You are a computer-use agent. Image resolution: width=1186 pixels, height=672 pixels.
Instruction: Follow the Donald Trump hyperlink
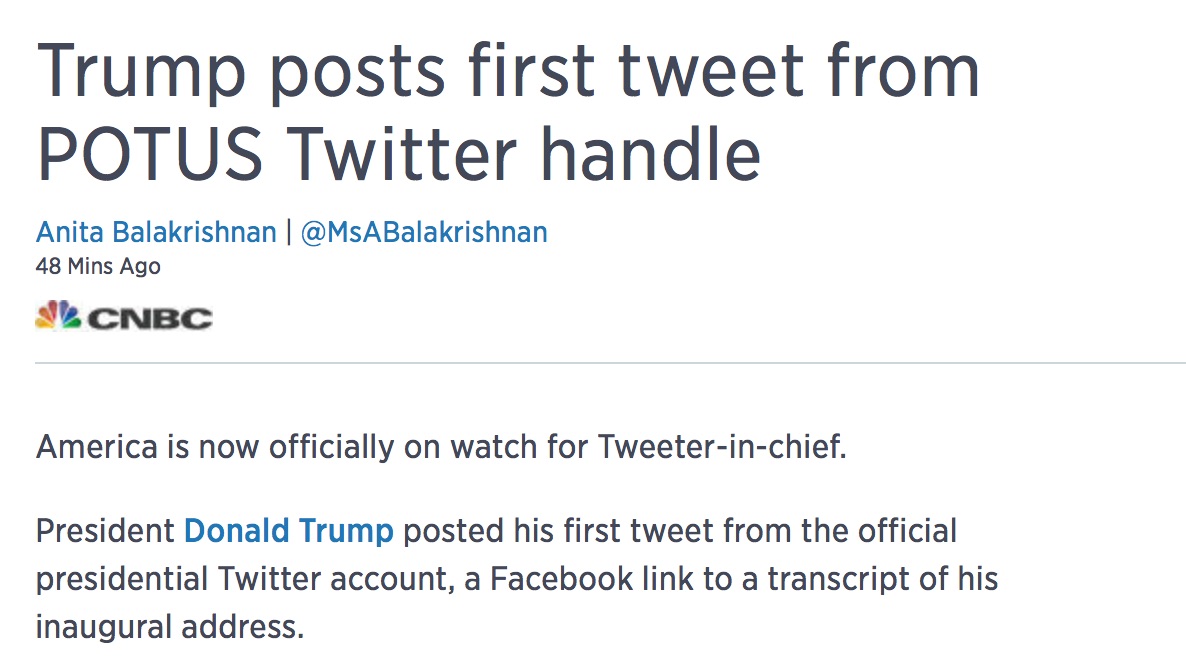tap(288, 531)
